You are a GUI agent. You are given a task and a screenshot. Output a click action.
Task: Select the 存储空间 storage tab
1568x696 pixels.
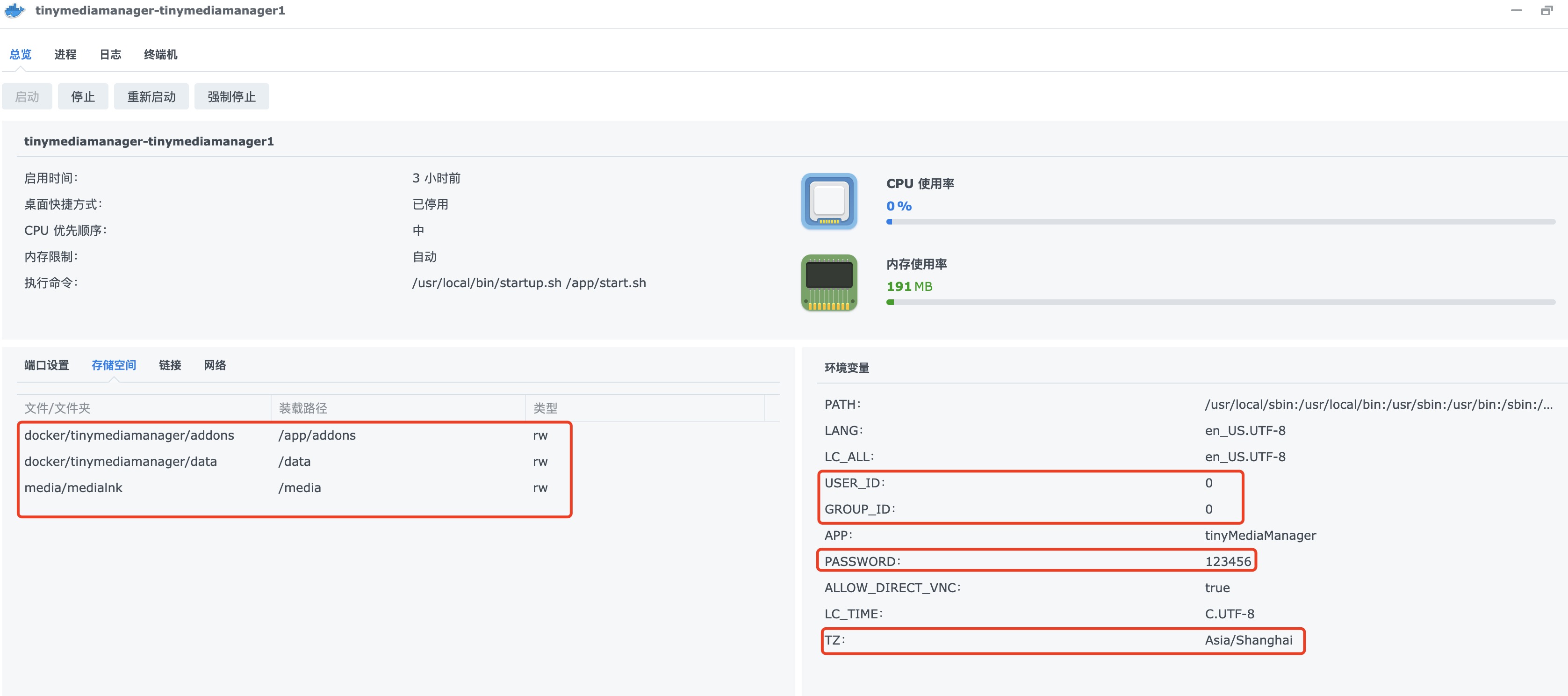pyautogui.click(x=114, y=365)
